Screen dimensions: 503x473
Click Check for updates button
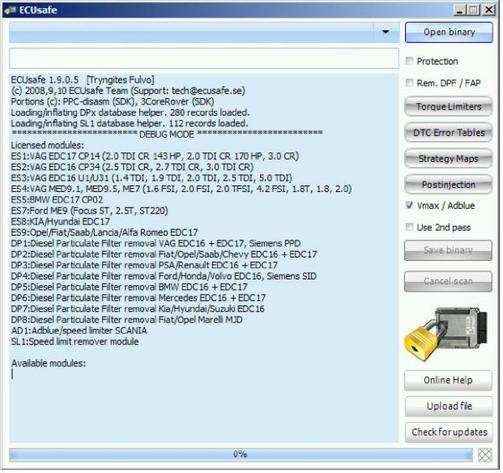click(x=449, y=432)
